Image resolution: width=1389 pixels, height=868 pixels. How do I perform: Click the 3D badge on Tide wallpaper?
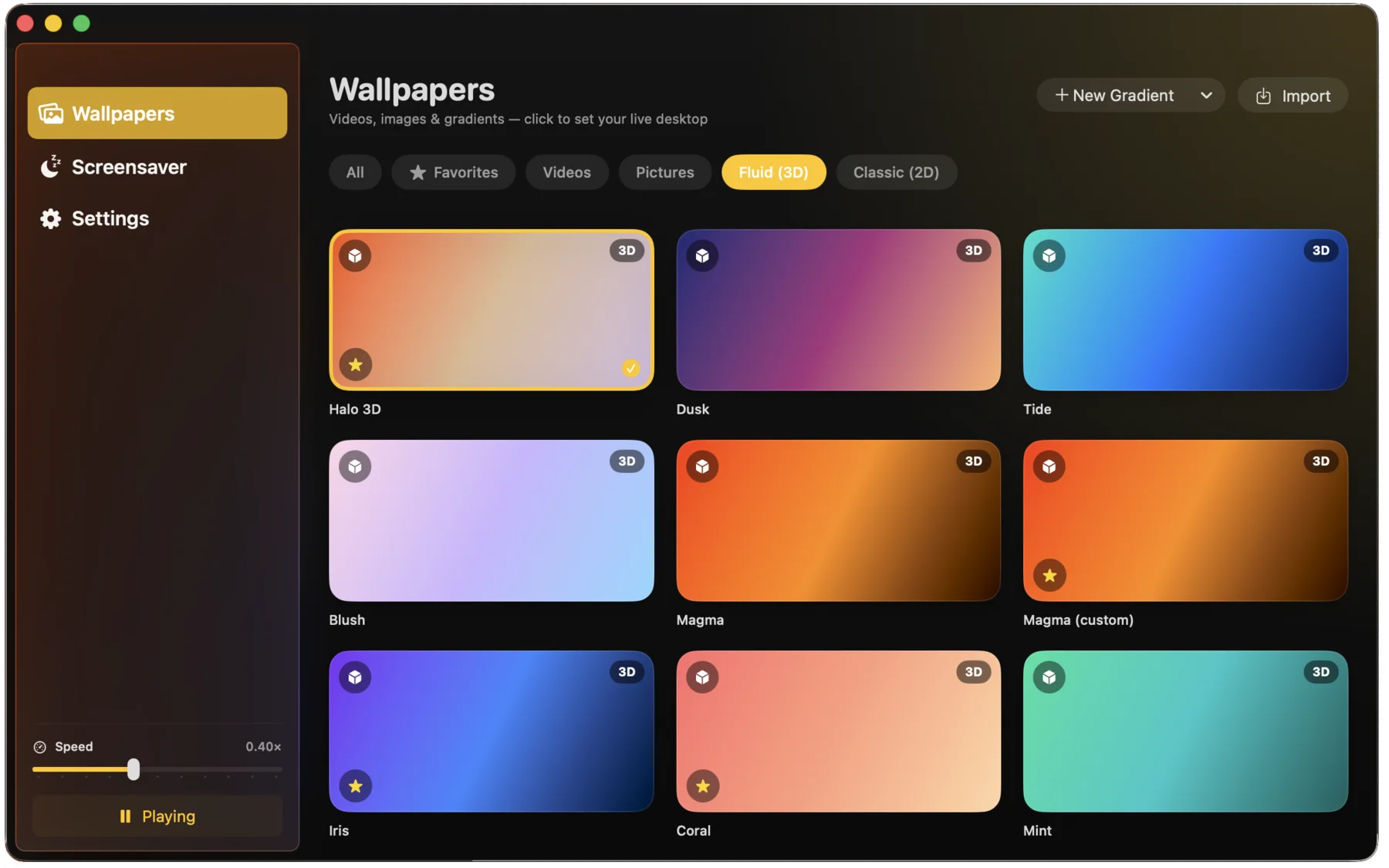pyautogui.click(x=1320, y=251)
